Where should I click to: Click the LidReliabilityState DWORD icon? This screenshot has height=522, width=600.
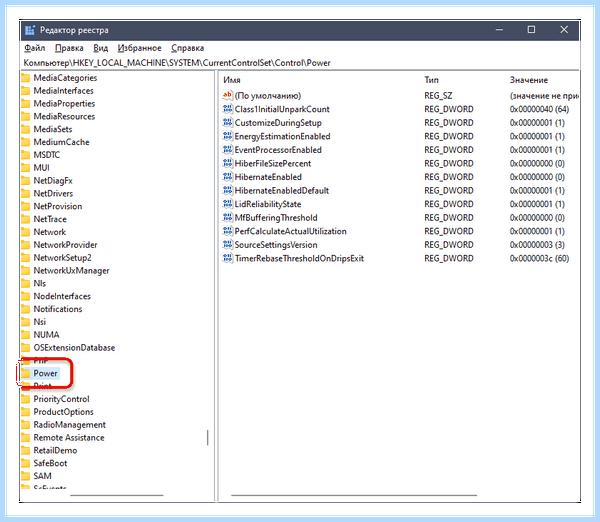(227, 204)
